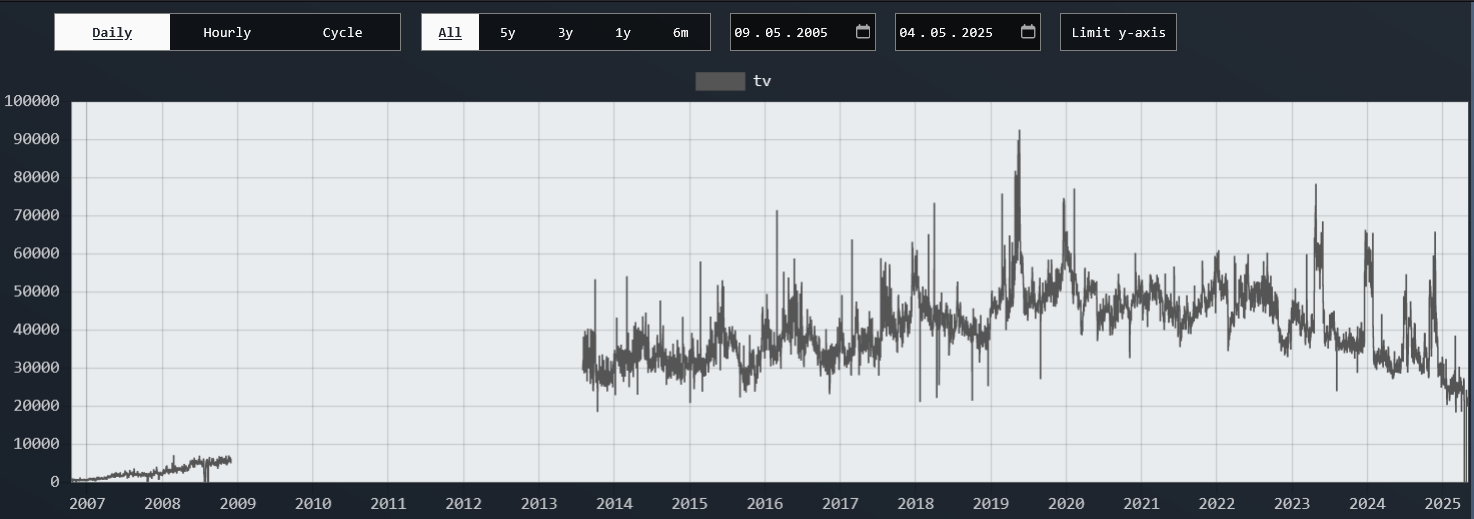The image size is (1474, 519).
Task: Choose the 1y time range
Action: [x=623, y=32]
